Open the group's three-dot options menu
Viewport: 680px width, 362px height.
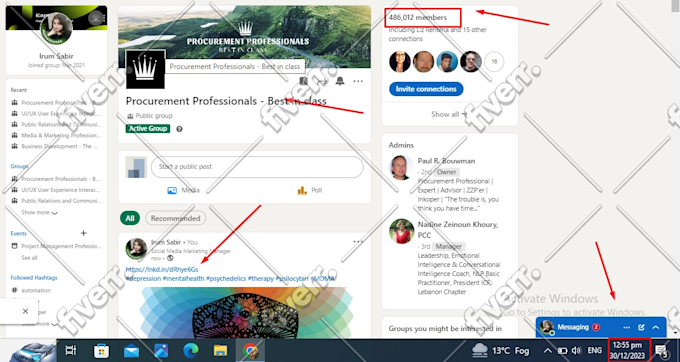tap(358, 81)
